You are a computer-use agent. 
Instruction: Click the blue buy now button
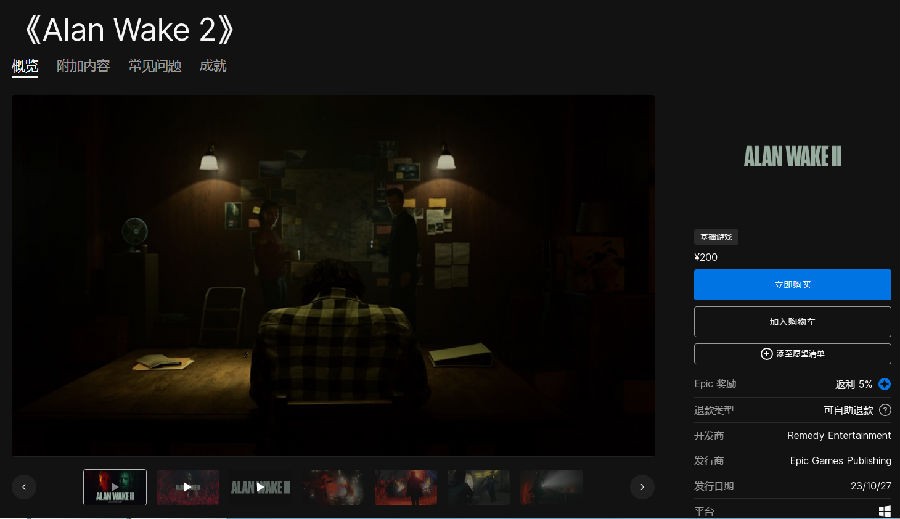pyautogui.click(x=792, y=284)
